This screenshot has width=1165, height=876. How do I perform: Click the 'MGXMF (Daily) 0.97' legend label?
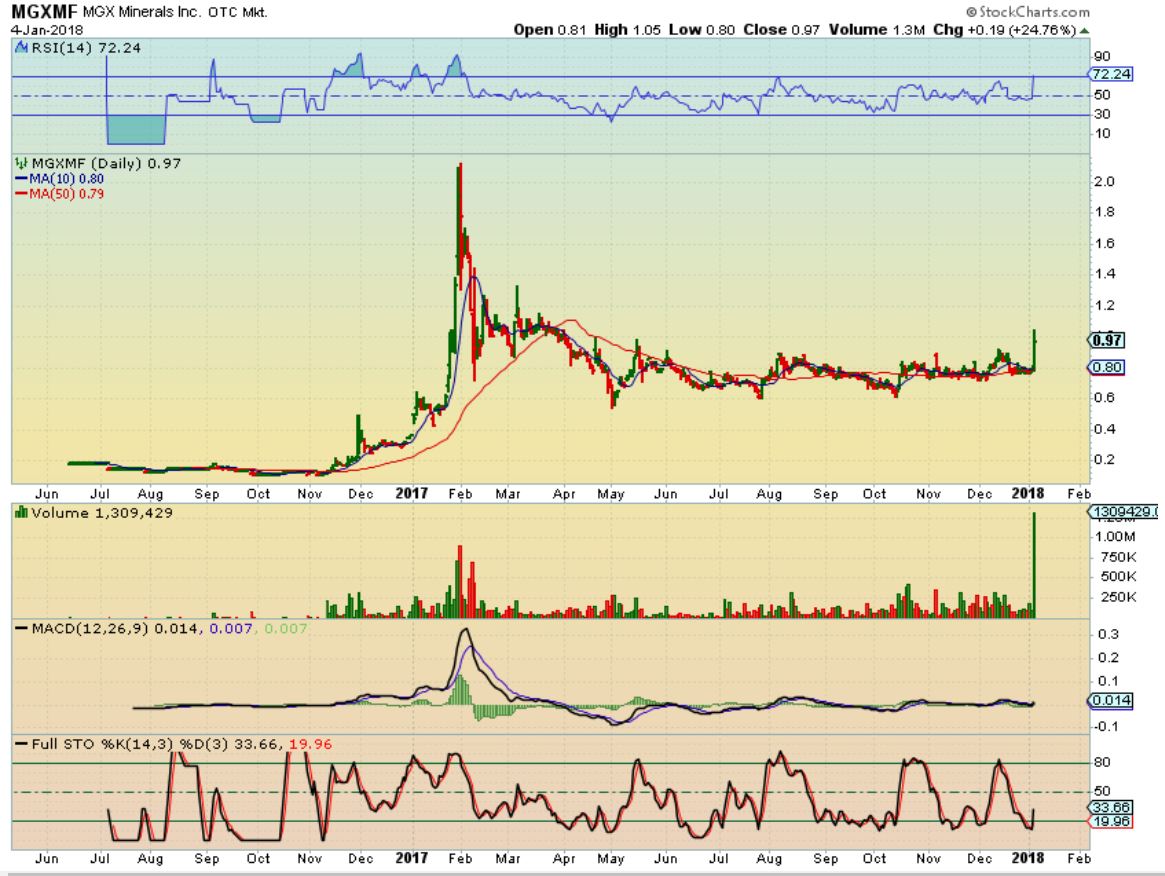point(106,163)
